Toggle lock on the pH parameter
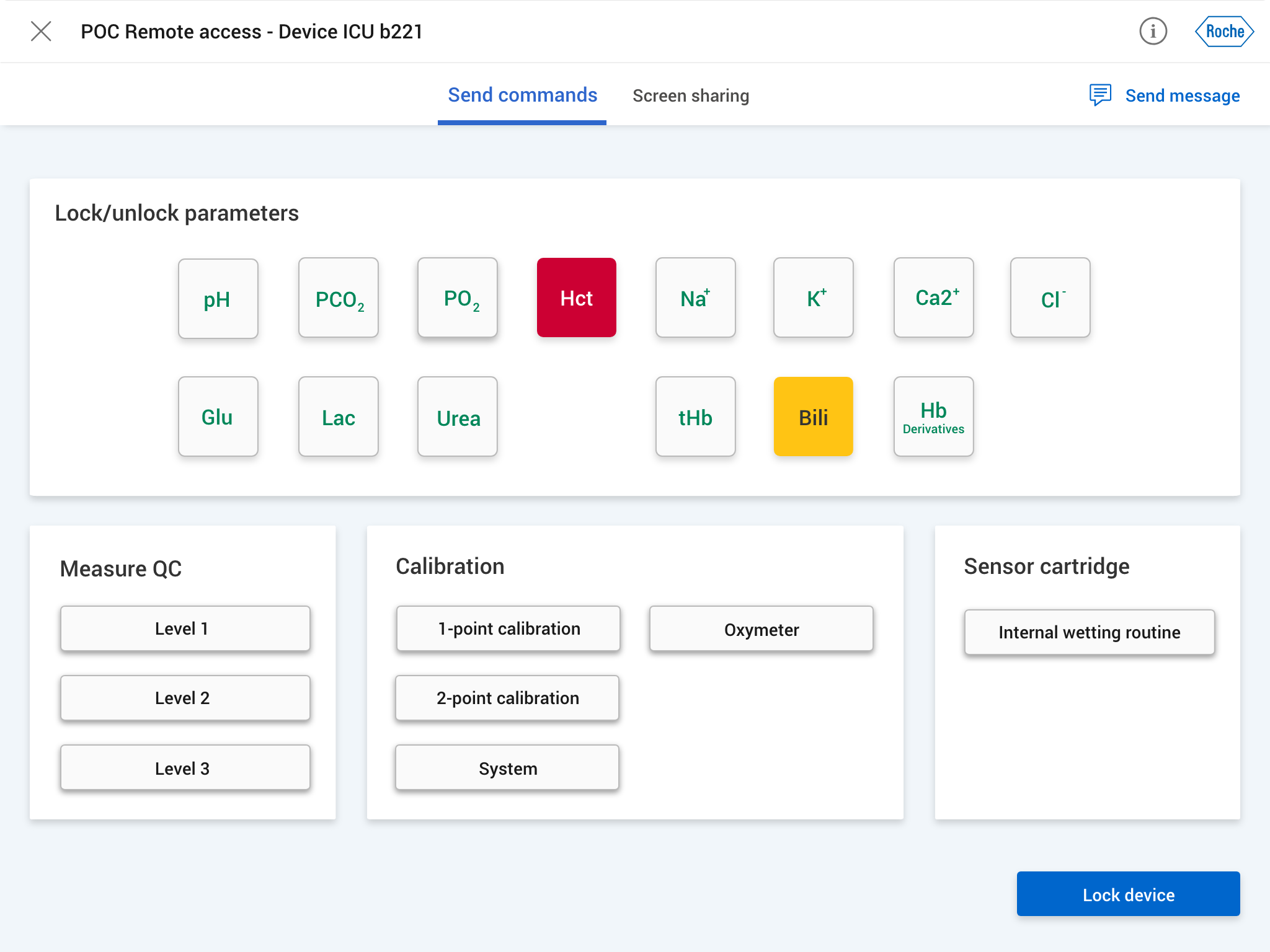 (x=218, y=299)
